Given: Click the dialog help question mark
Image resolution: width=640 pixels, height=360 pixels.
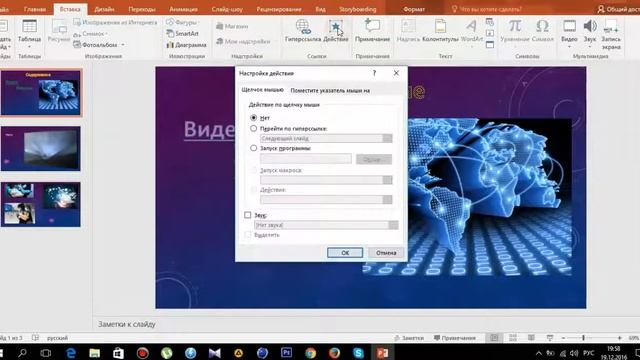Looking at the screenshot, I should coord(374,73).
